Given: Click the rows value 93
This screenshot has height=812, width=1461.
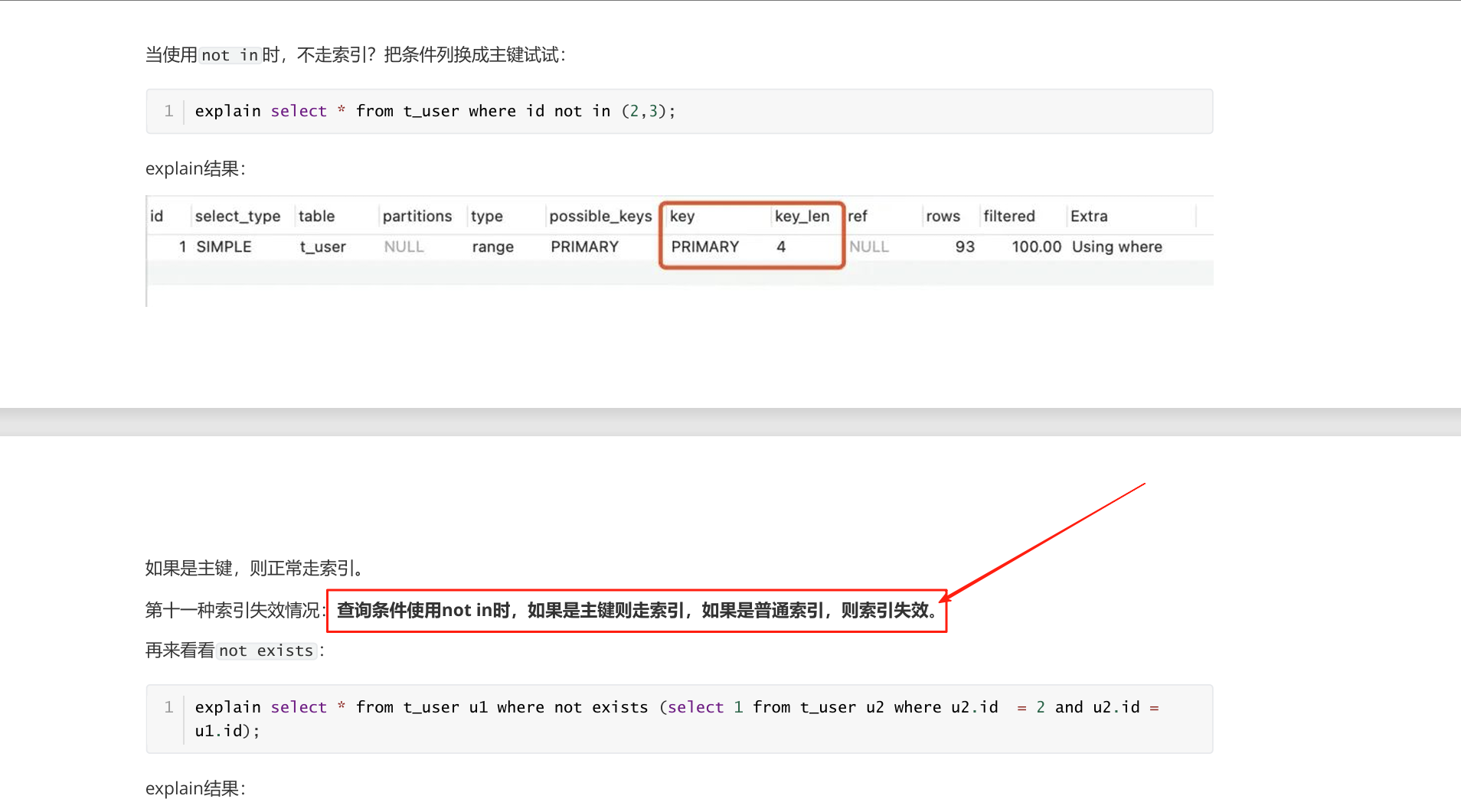Looking at the screenshot, I should pos(965,247).
